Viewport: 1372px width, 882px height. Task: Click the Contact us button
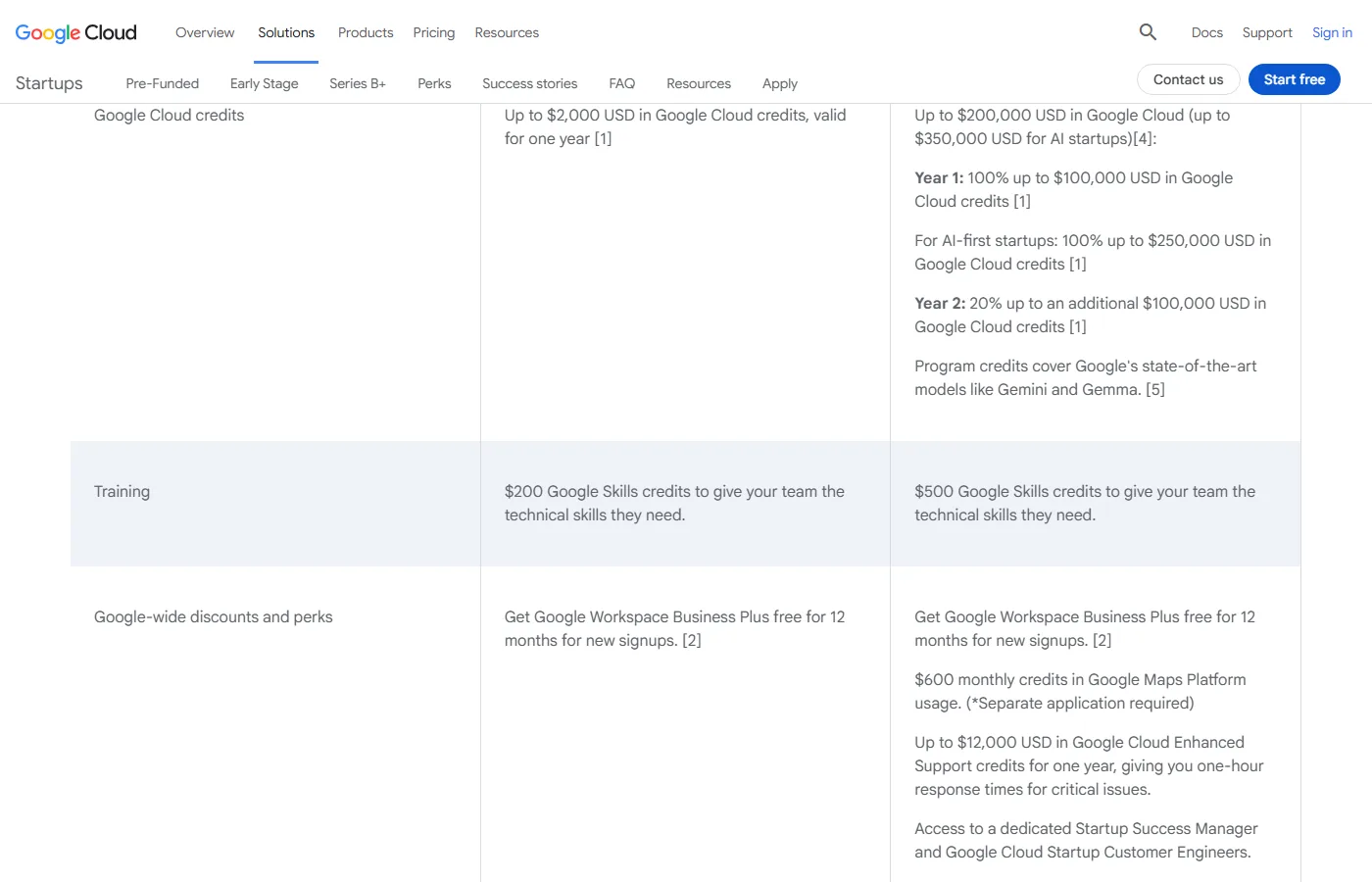[x=1189, y=79]
